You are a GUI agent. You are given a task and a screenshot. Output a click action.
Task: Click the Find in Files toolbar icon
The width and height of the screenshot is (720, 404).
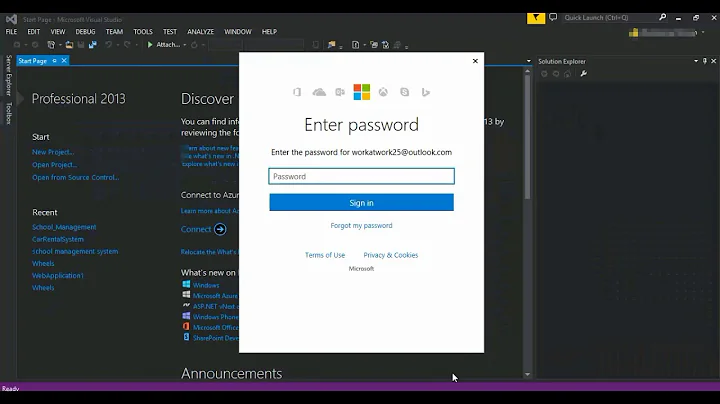(331, 45)
